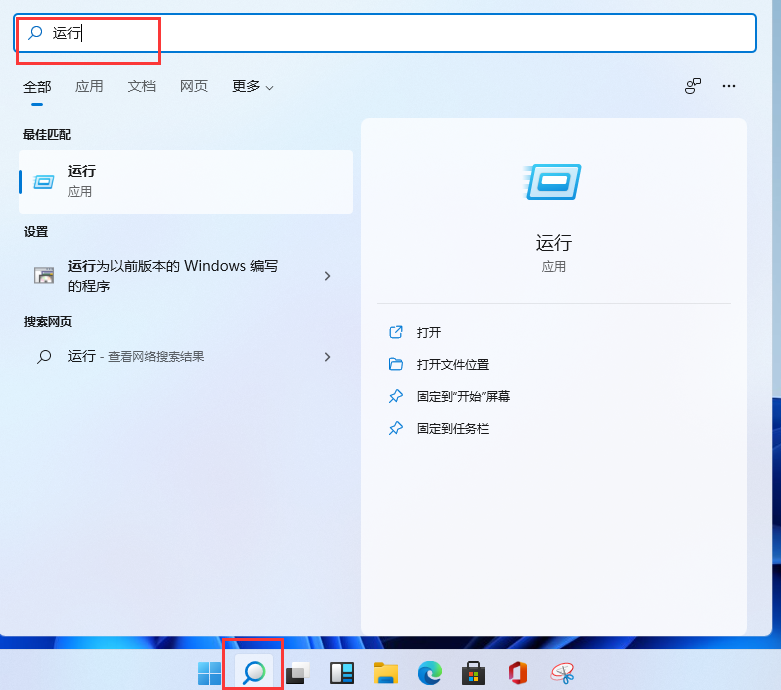Click 打开文件位置
The image size is (781, 690).
pos(453,364)
